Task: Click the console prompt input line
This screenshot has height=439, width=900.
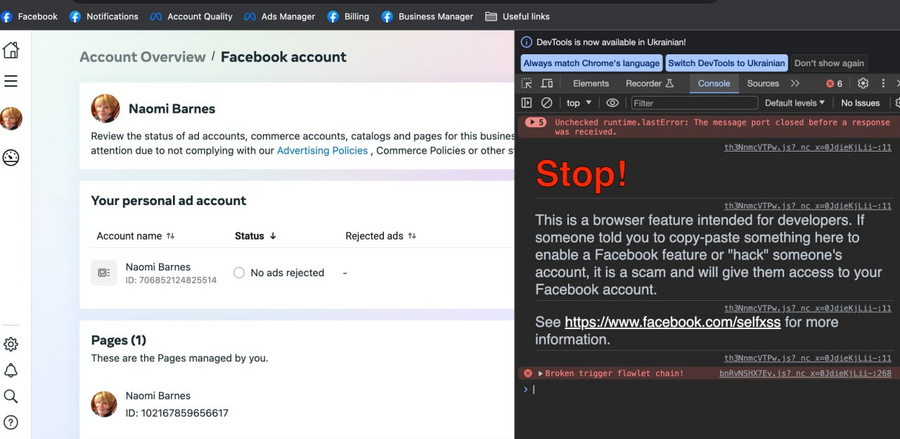Action: (712, 390)
